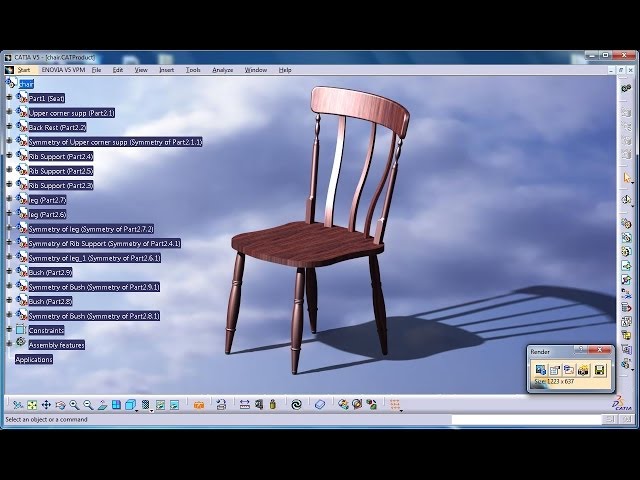Image resolution: width=640 pixels, height=480 pixels.
Task: Click the Fit All In icon
Action: pyautogui.click(x=32, y=405)
